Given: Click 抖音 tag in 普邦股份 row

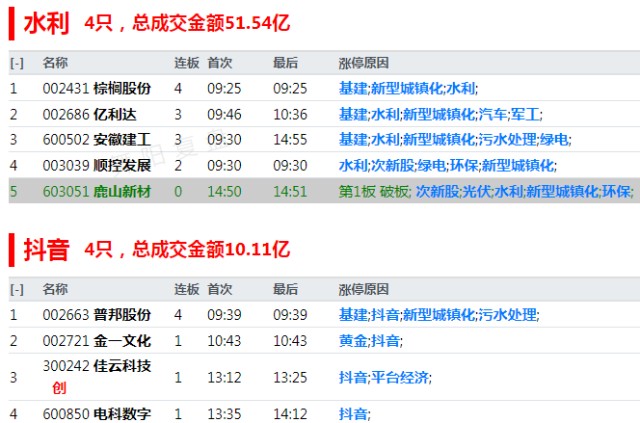Looking at the screenshot, I should coord(385,315).
